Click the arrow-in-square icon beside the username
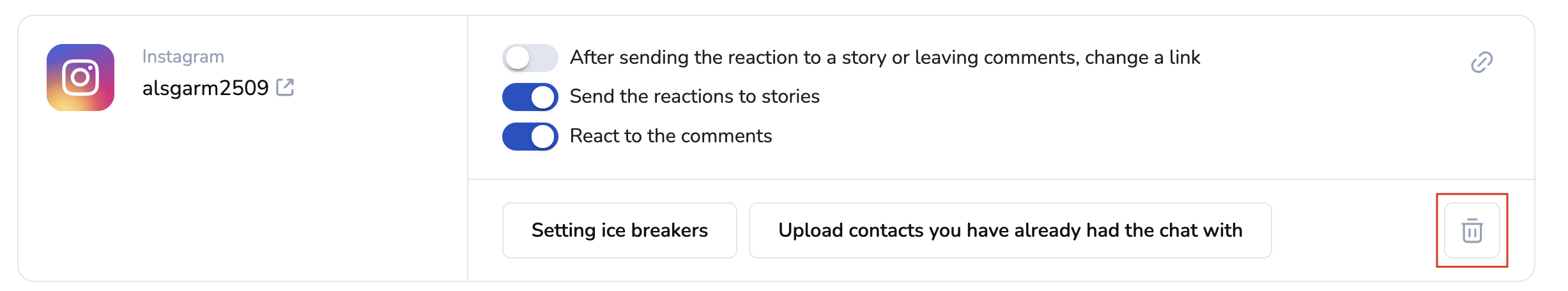Image resolution: width=1568 pixels, height=291 pixels. tap(285, 87)
